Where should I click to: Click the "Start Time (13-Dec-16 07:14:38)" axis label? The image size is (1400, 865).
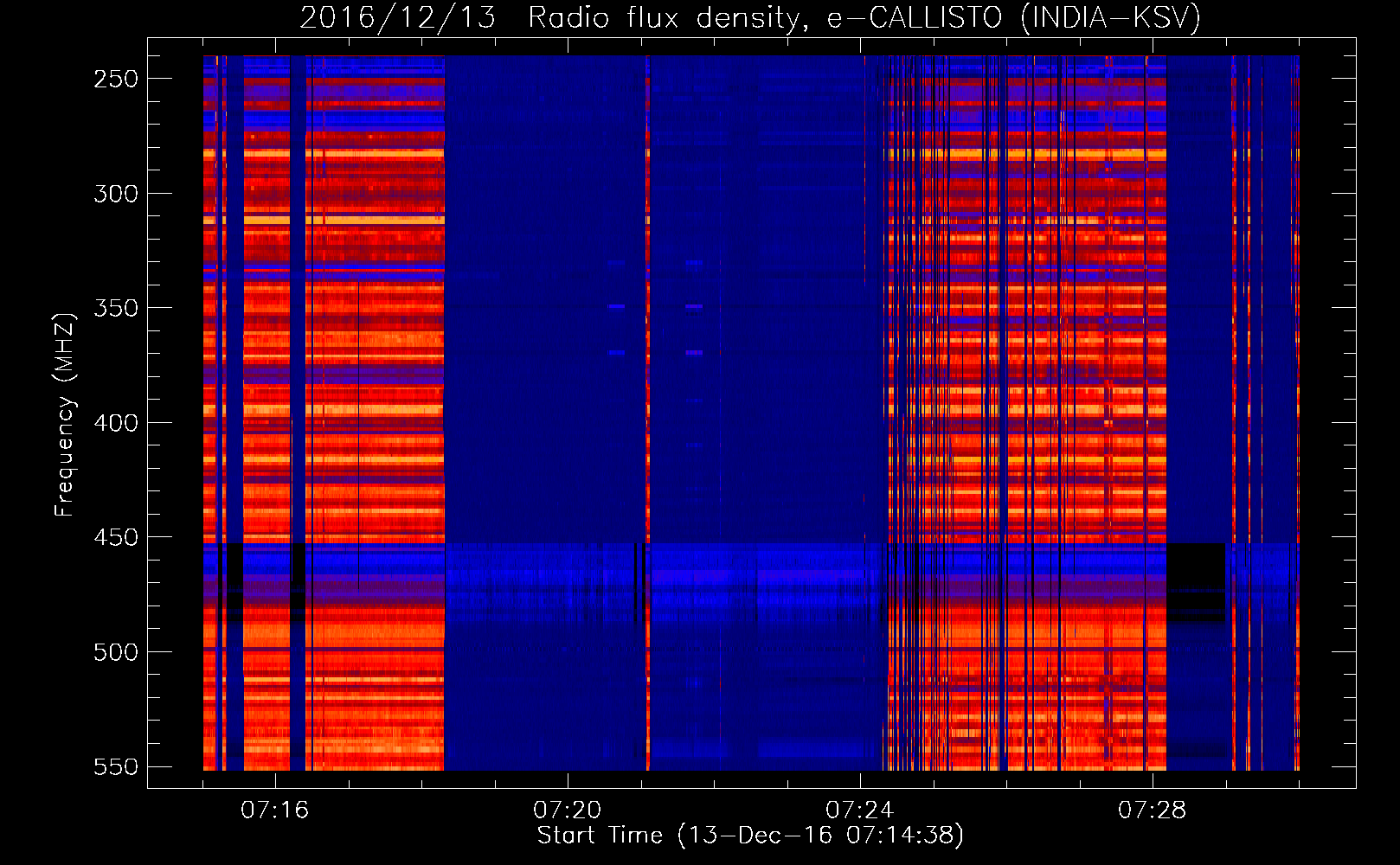coord(750,836)
